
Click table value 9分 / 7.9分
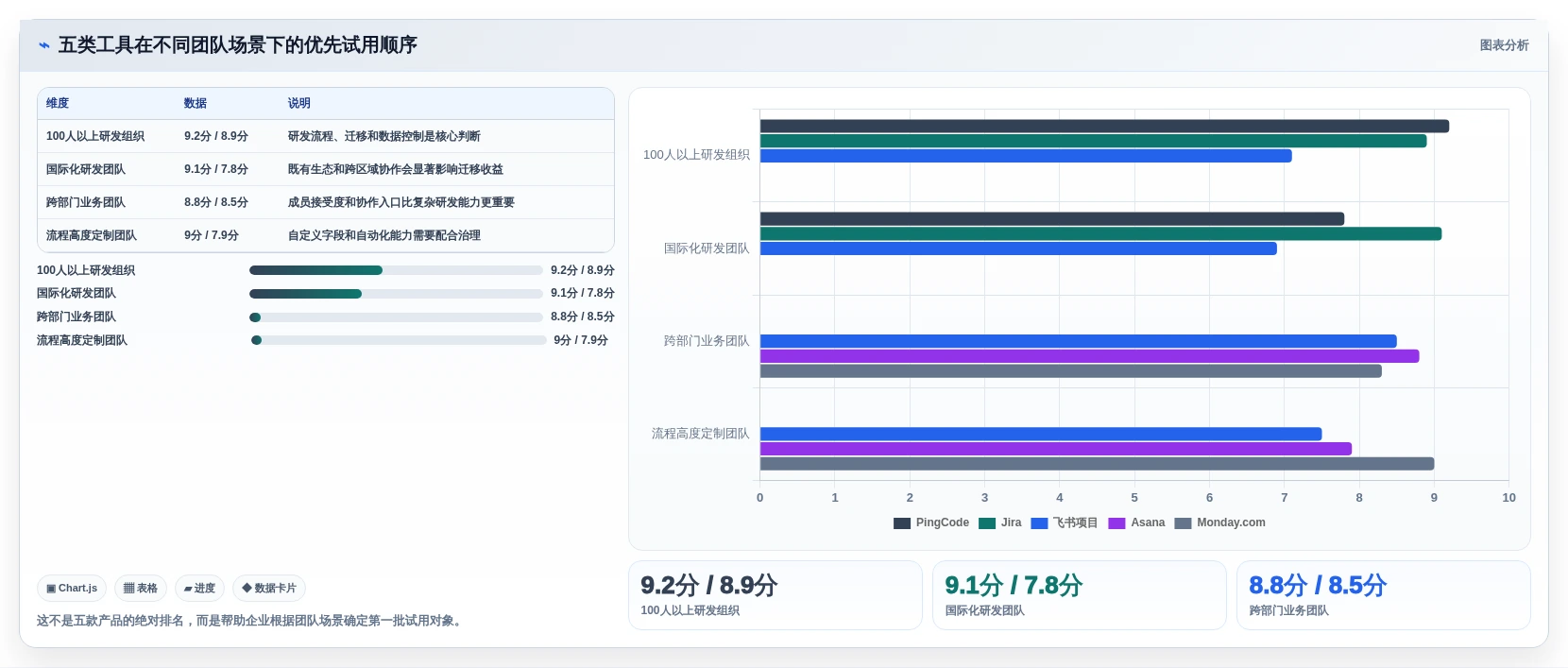click(212, 235)
